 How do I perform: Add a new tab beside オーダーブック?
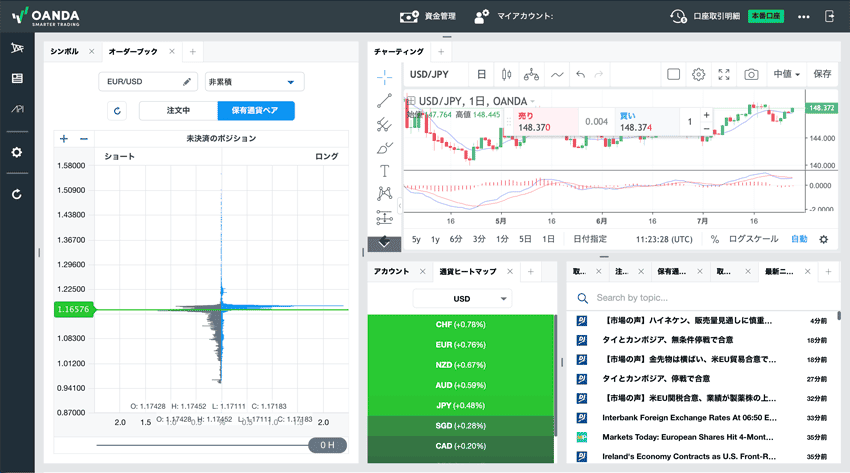192,51
